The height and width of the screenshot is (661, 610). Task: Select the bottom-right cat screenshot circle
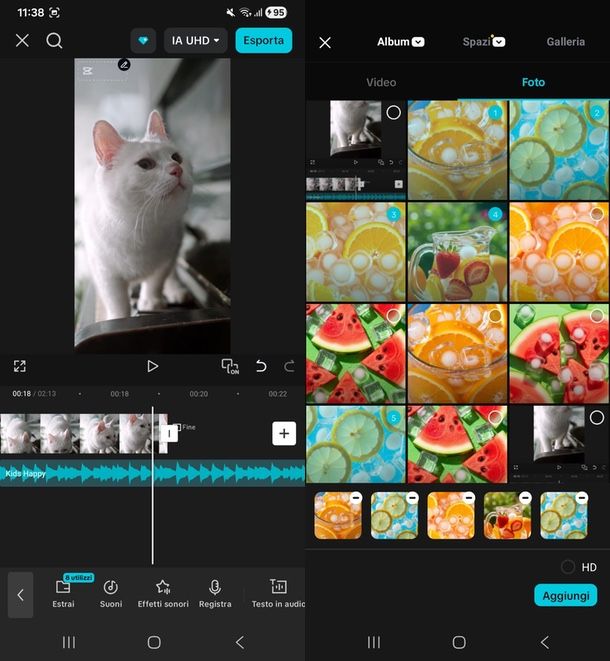597,418
